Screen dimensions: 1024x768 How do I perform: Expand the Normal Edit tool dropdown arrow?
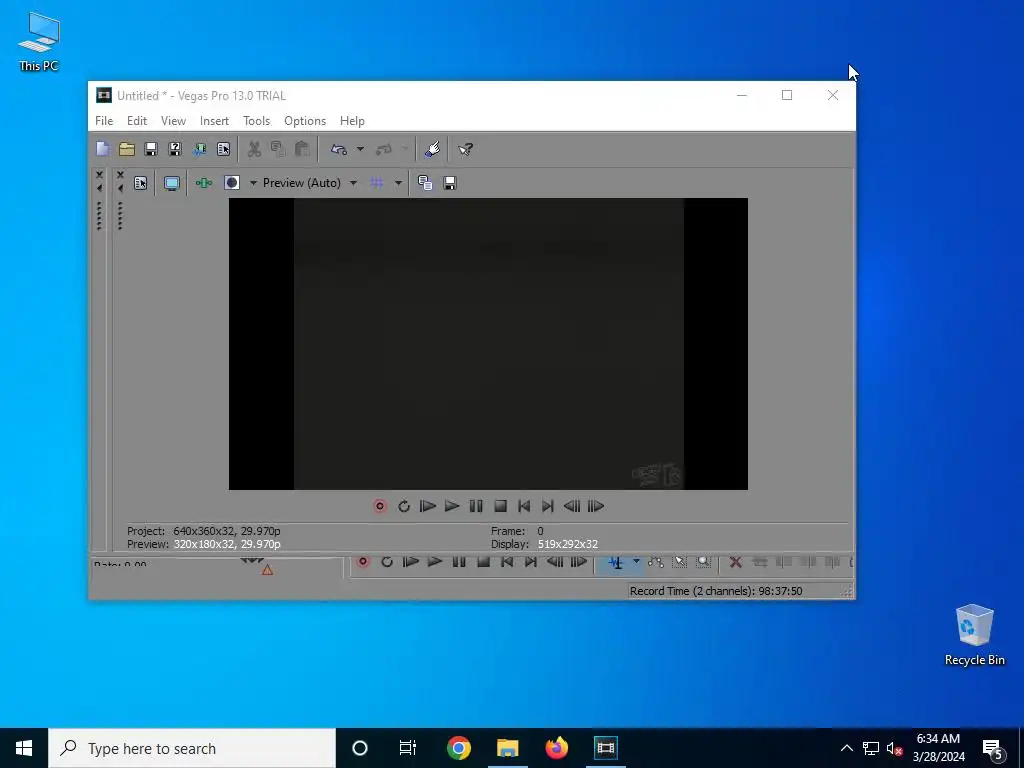coord(636,562)
